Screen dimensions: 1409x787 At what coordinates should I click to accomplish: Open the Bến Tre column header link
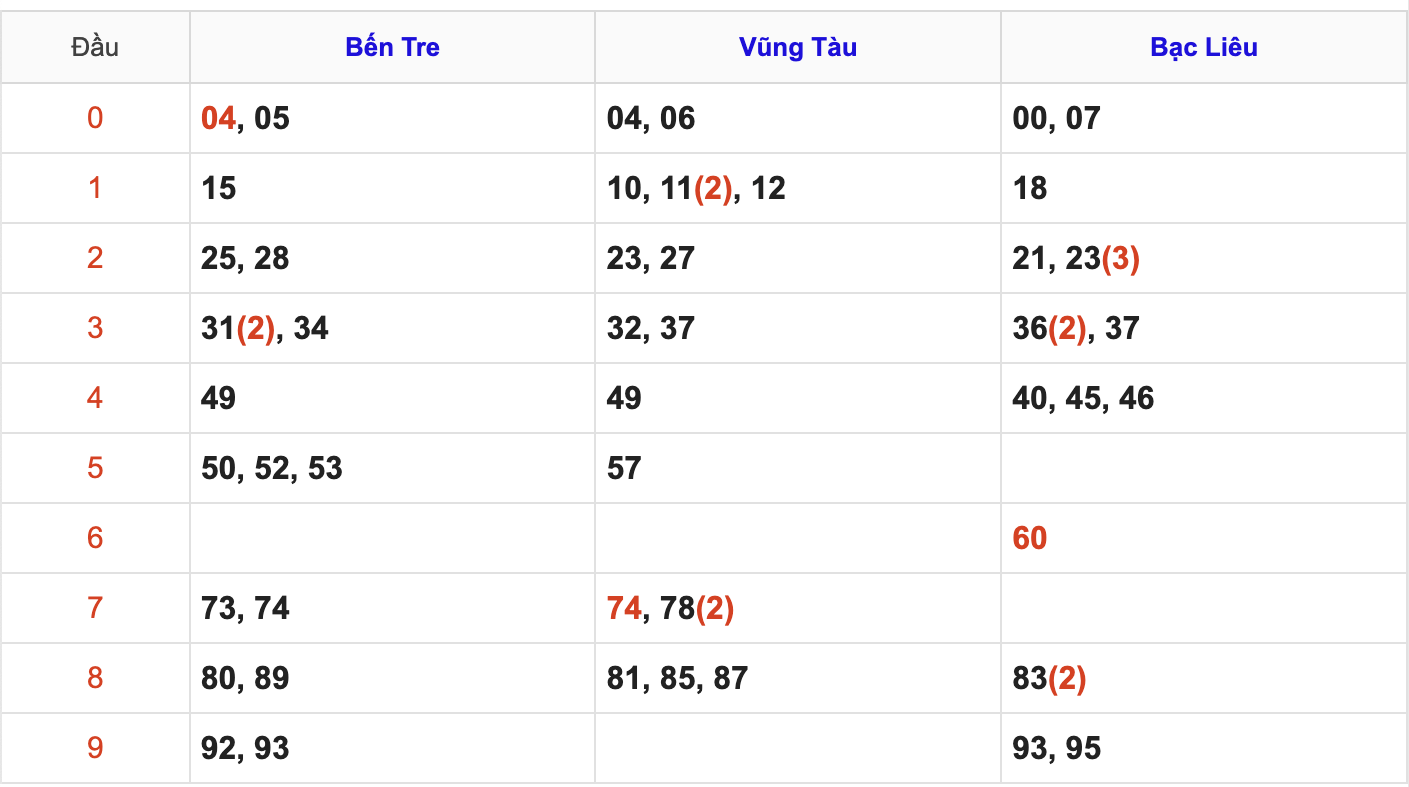coord(392,47)
